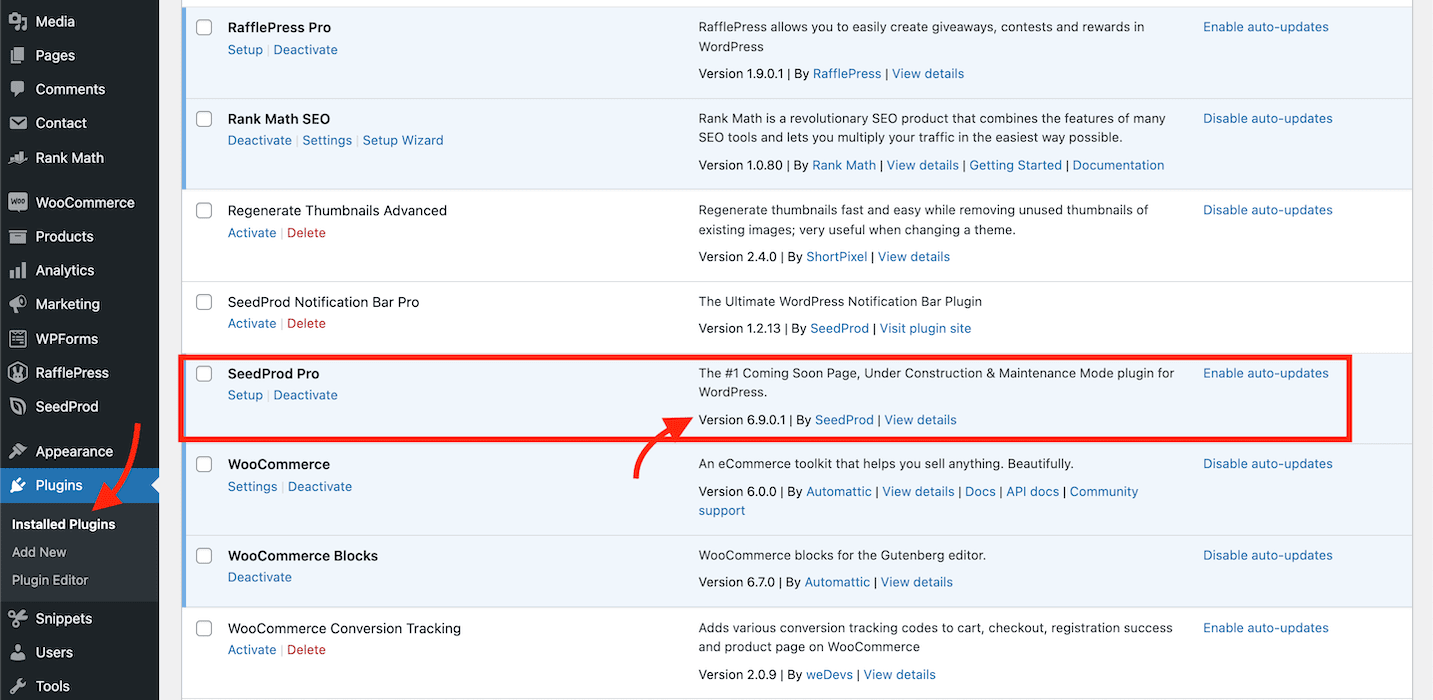1433x700 pixels.
Task: Open WooCommerce Community support link
Action: (x=919, y=501)
